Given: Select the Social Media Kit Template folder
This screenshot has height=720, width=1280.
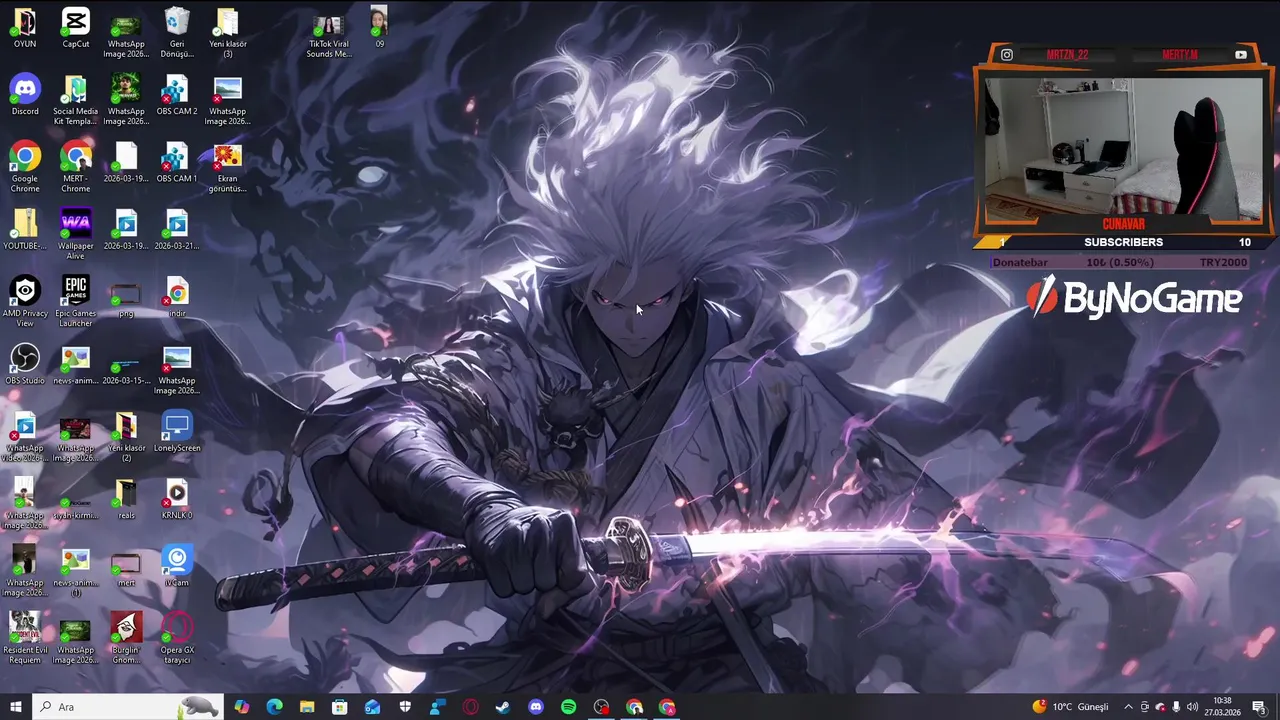Looking at the screenshot, I should (x=76, y=100).
